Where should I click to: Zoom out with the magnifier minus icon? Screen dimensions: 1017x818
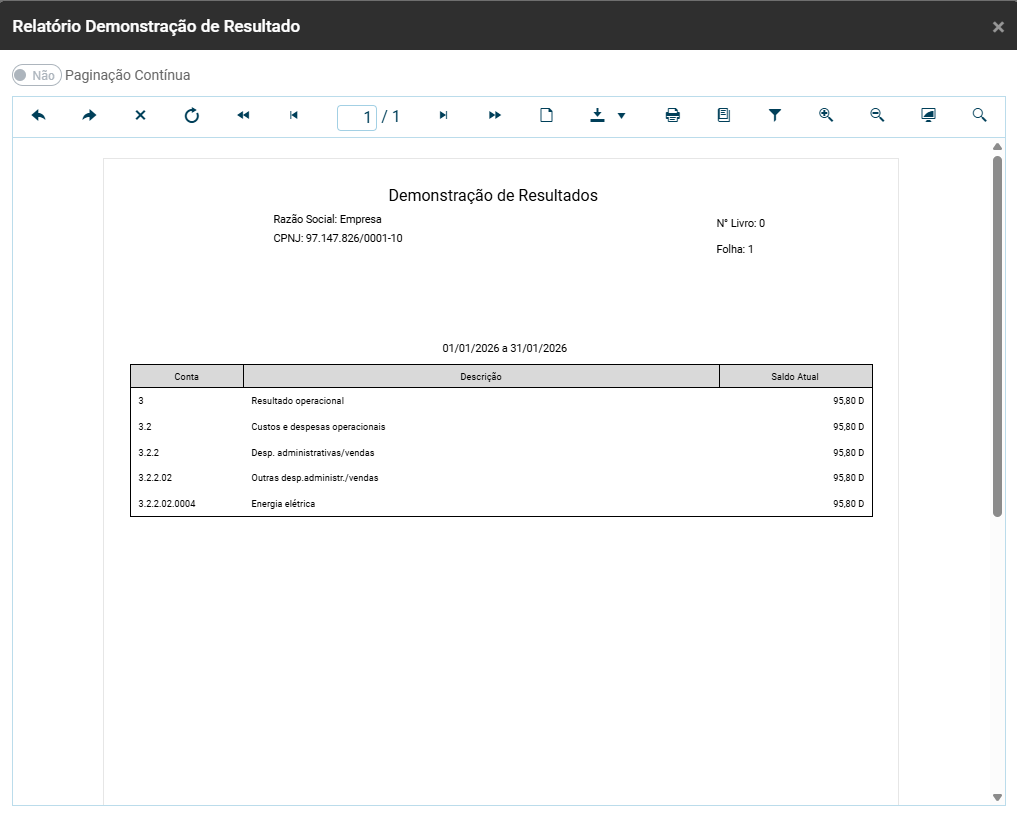click(x=877, y=115)
